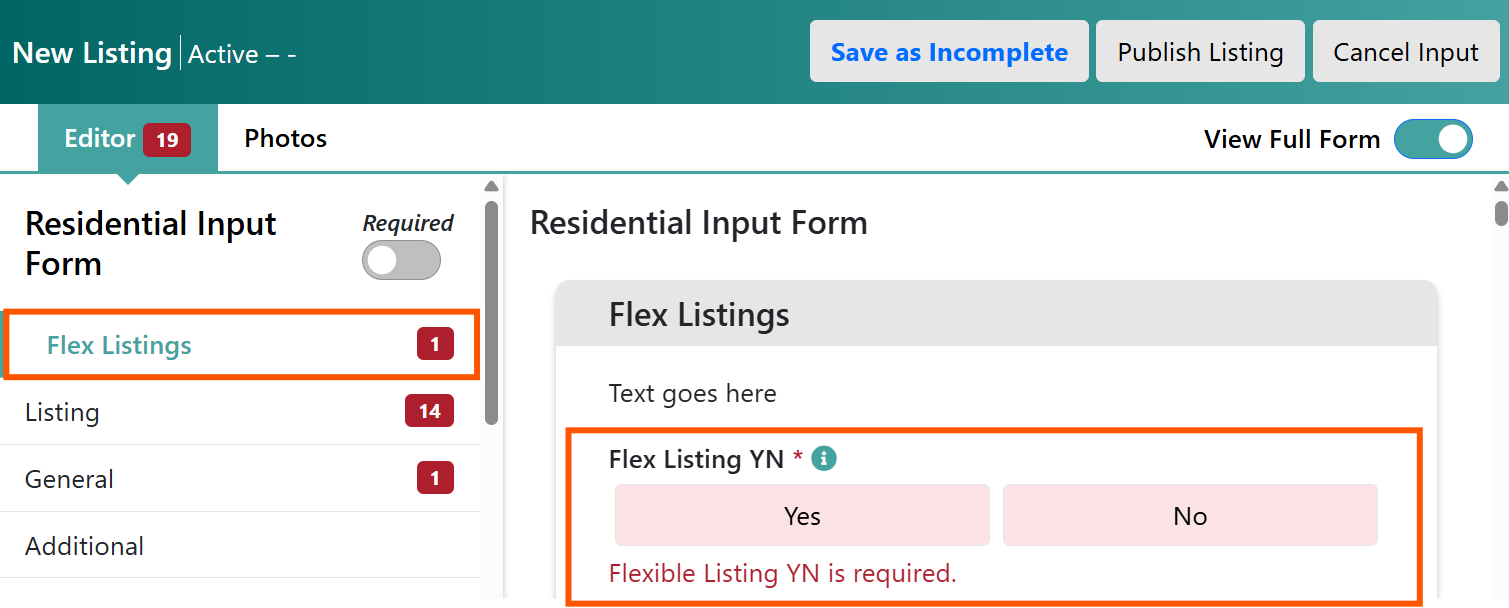Toggle the View Full Form switch
This screenshot has width=1509, height=608.
[x=1433, y=139]
